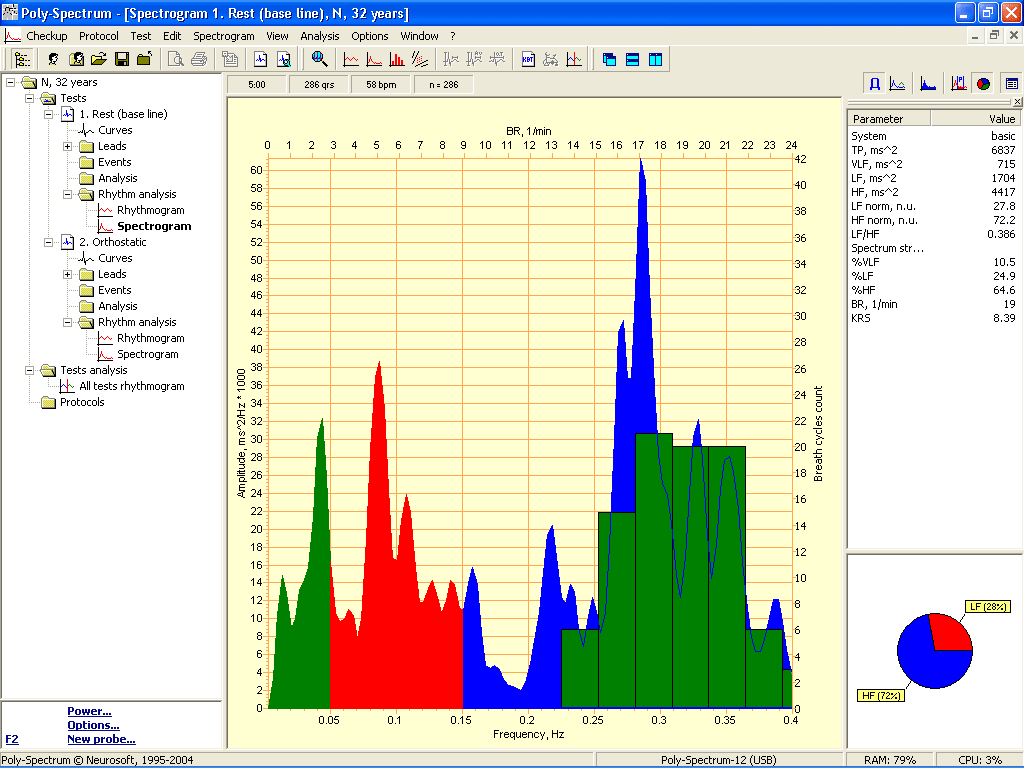Screen dimensions: 1024x768
Task: Cascade windows using the overlapping windows icon
Action: point(609,59)
